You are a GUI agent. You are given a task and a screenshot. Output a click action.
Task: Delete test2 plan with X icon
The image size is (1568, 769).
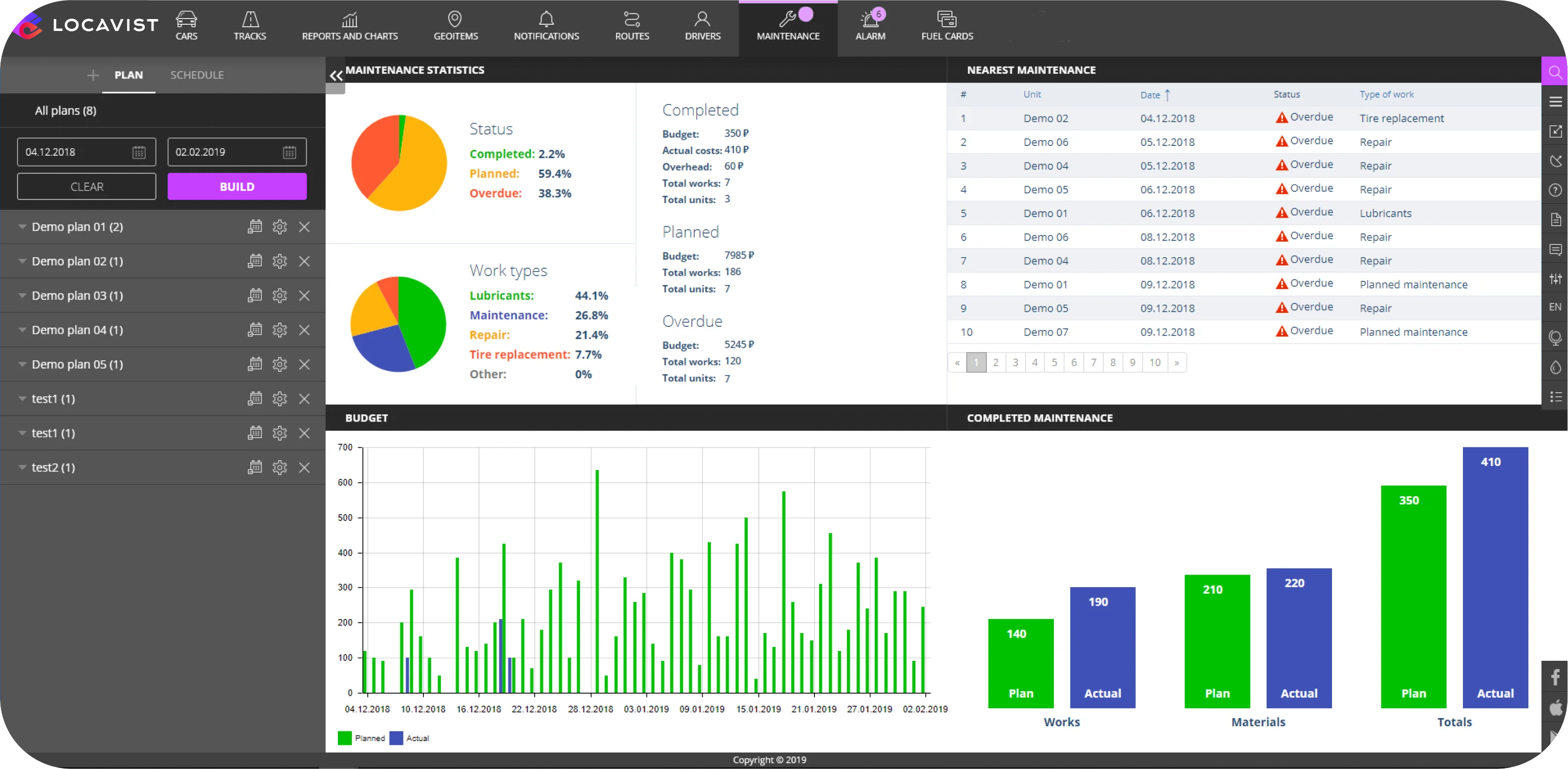304,467
